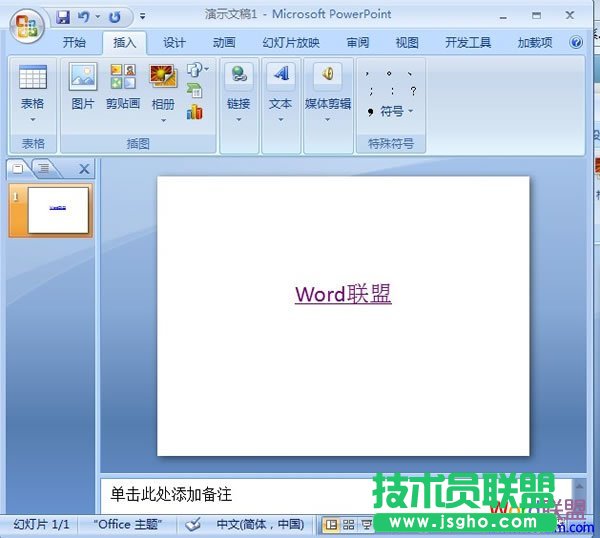Expand the 媒体剪辑 dropdown arrow
Image resolution: width=600 pixels, height=538 pixels.
[x=328, y=119]
